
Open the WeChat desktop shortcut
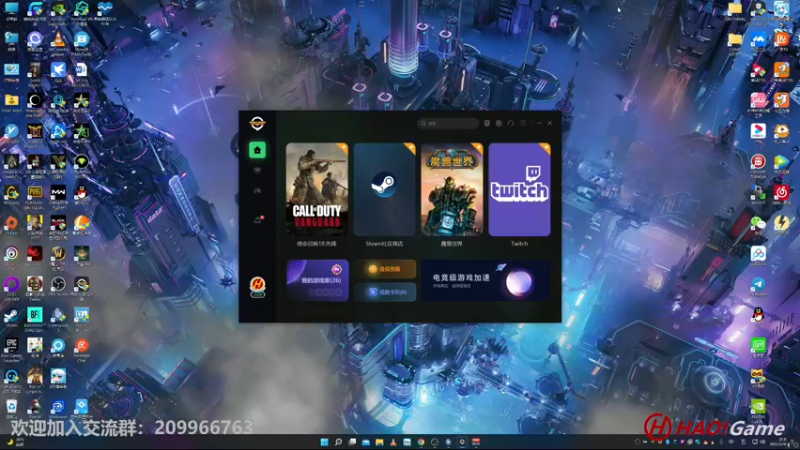tap(758, 226)
